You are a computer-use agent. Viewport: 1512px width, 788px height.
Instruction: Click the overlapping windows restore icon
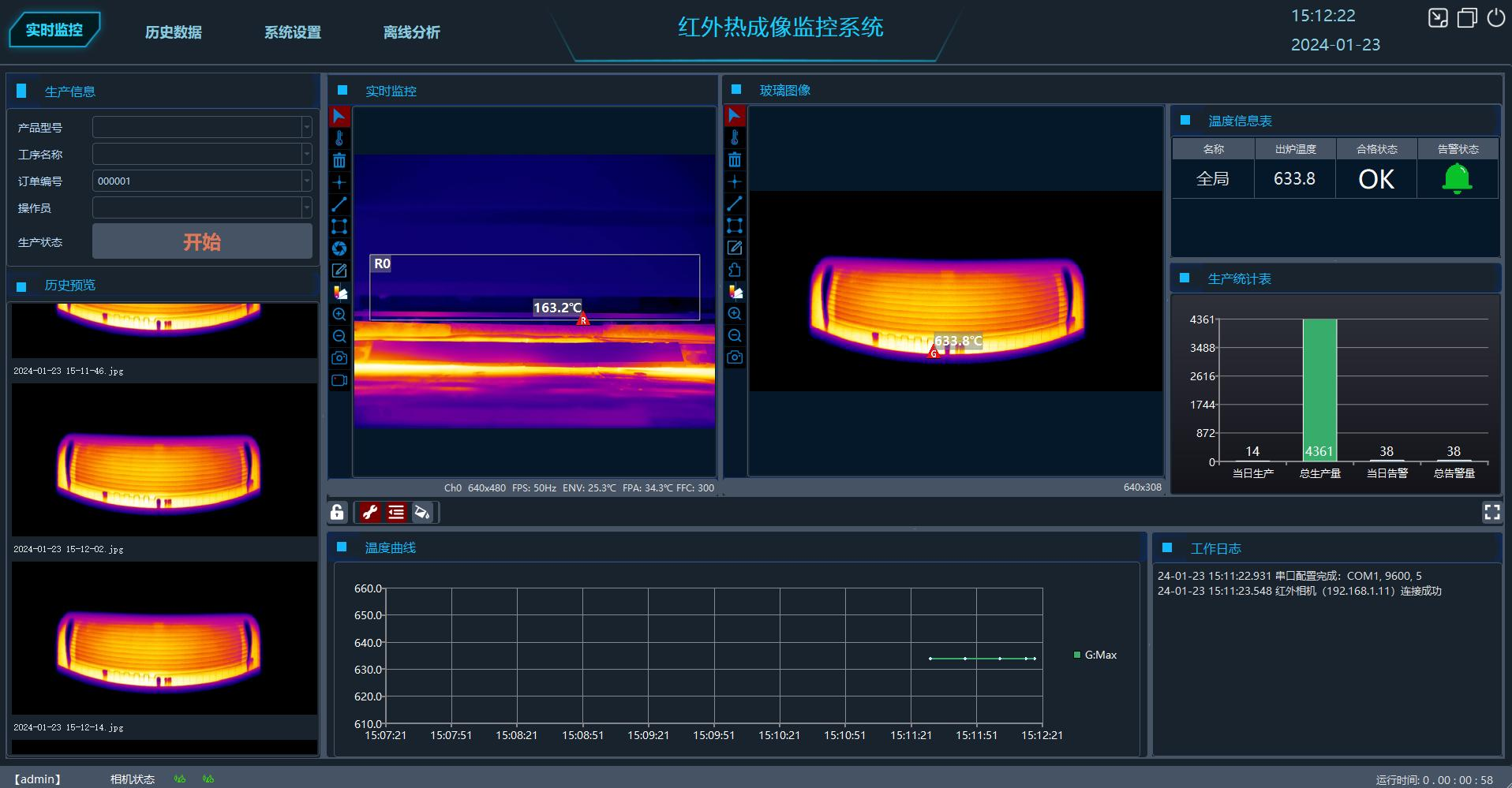1467,17
